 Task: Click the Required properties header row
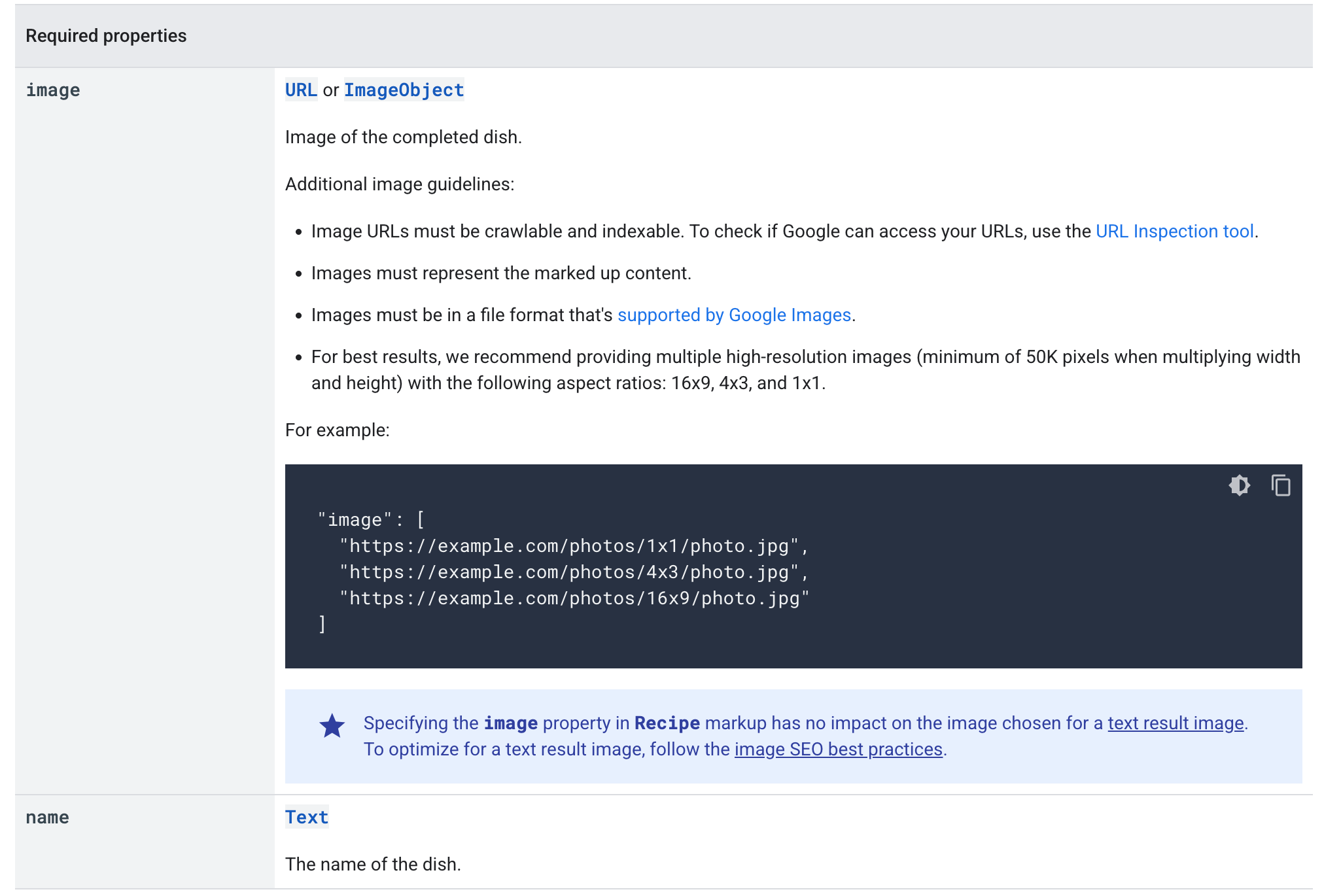[106, 35]
